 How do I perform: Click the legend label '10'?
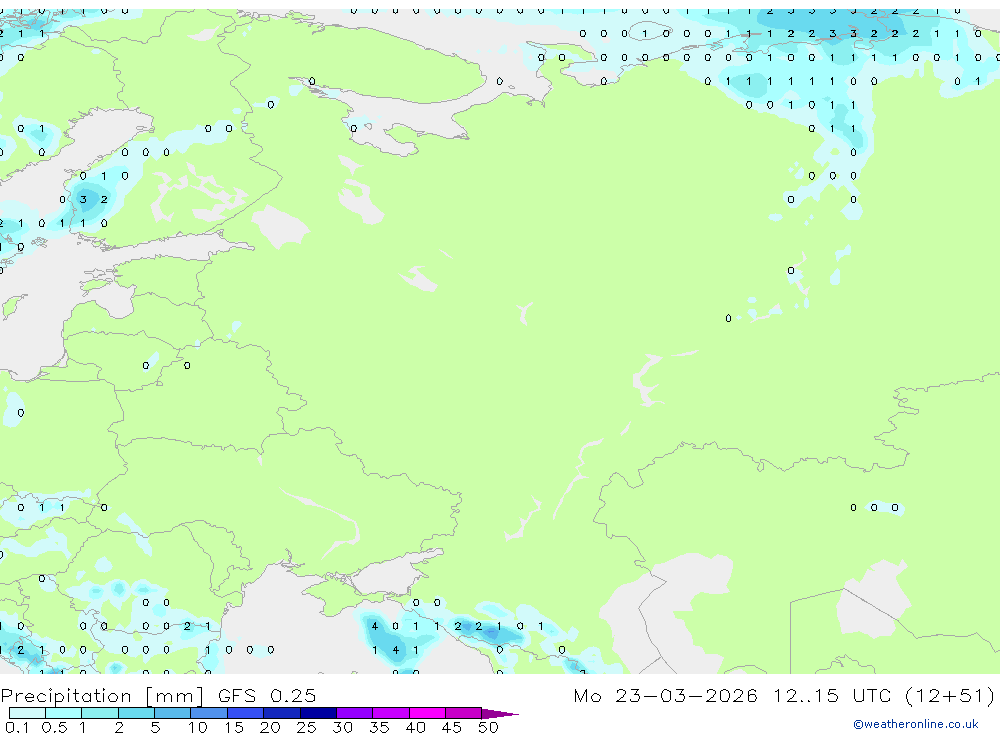point(198,727)
